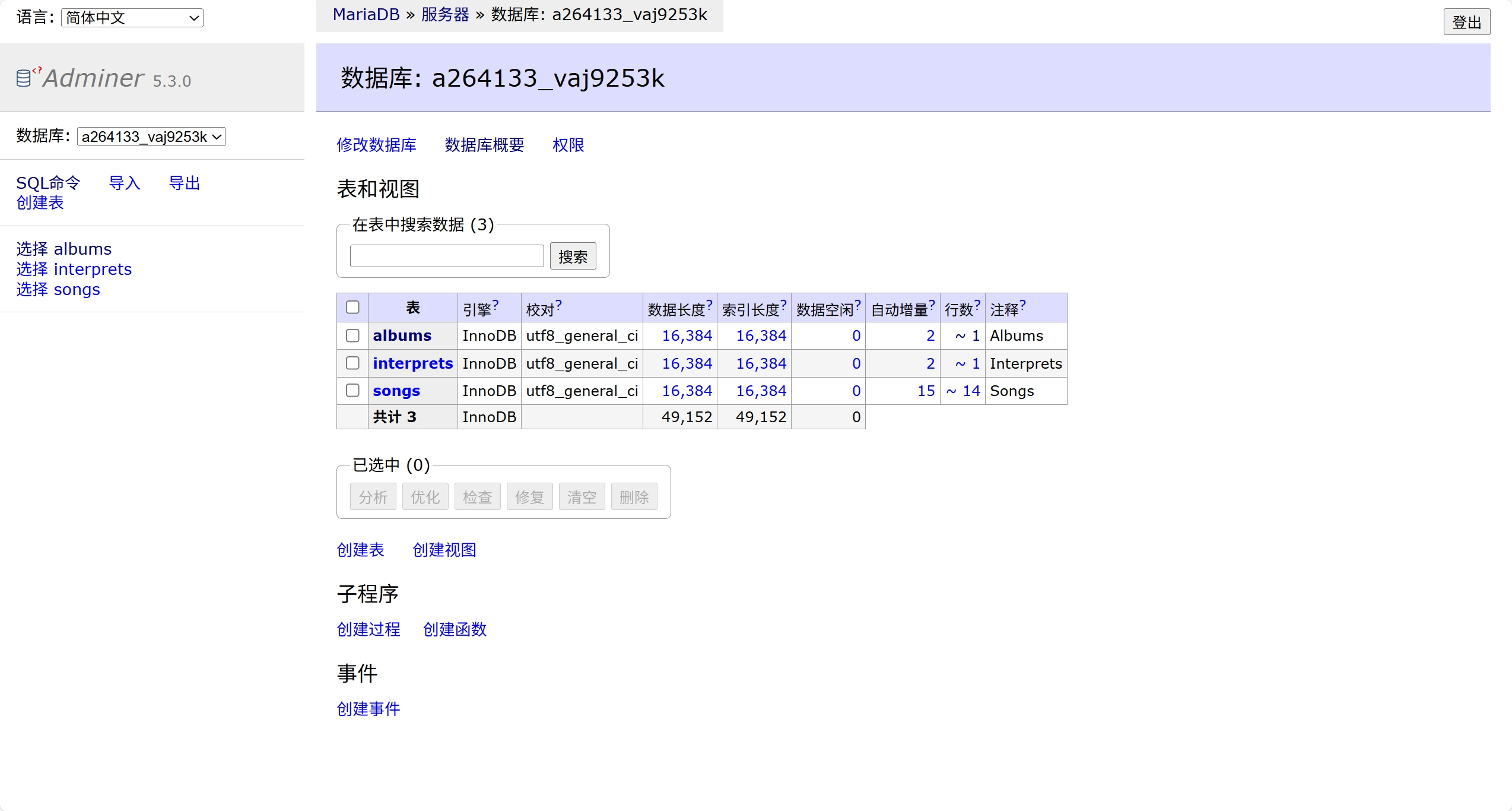Tick the checkbox for songs table
1512x811 pixels.
(x=352, y=390)
